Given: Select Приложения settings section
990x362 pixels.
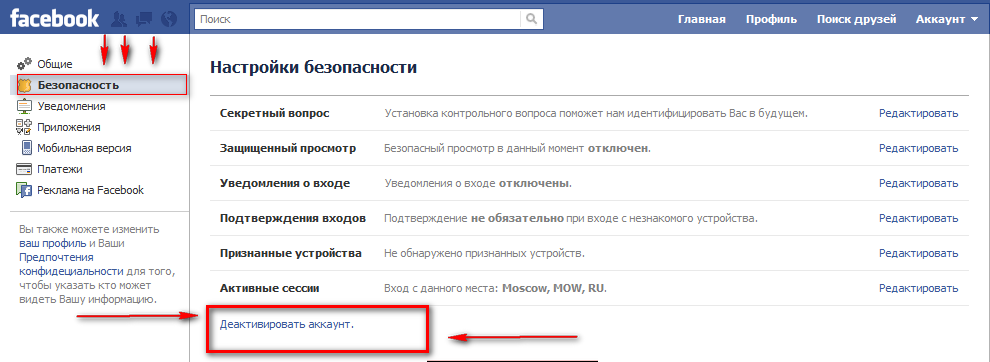Looking at the screenshot, I should tap(69, 127).
